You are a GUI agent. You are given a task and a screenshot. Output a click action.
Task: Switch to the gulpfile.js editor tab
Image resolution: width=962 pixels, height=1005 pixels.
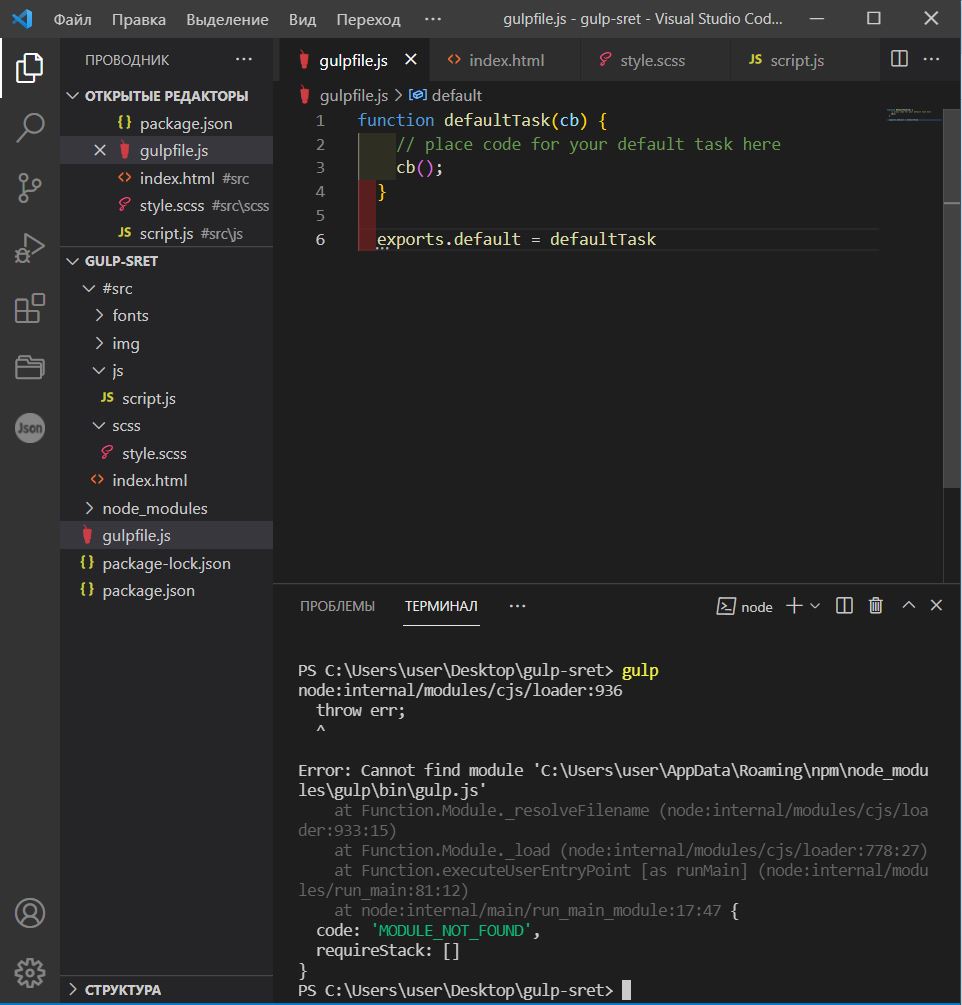pos(354,60)
